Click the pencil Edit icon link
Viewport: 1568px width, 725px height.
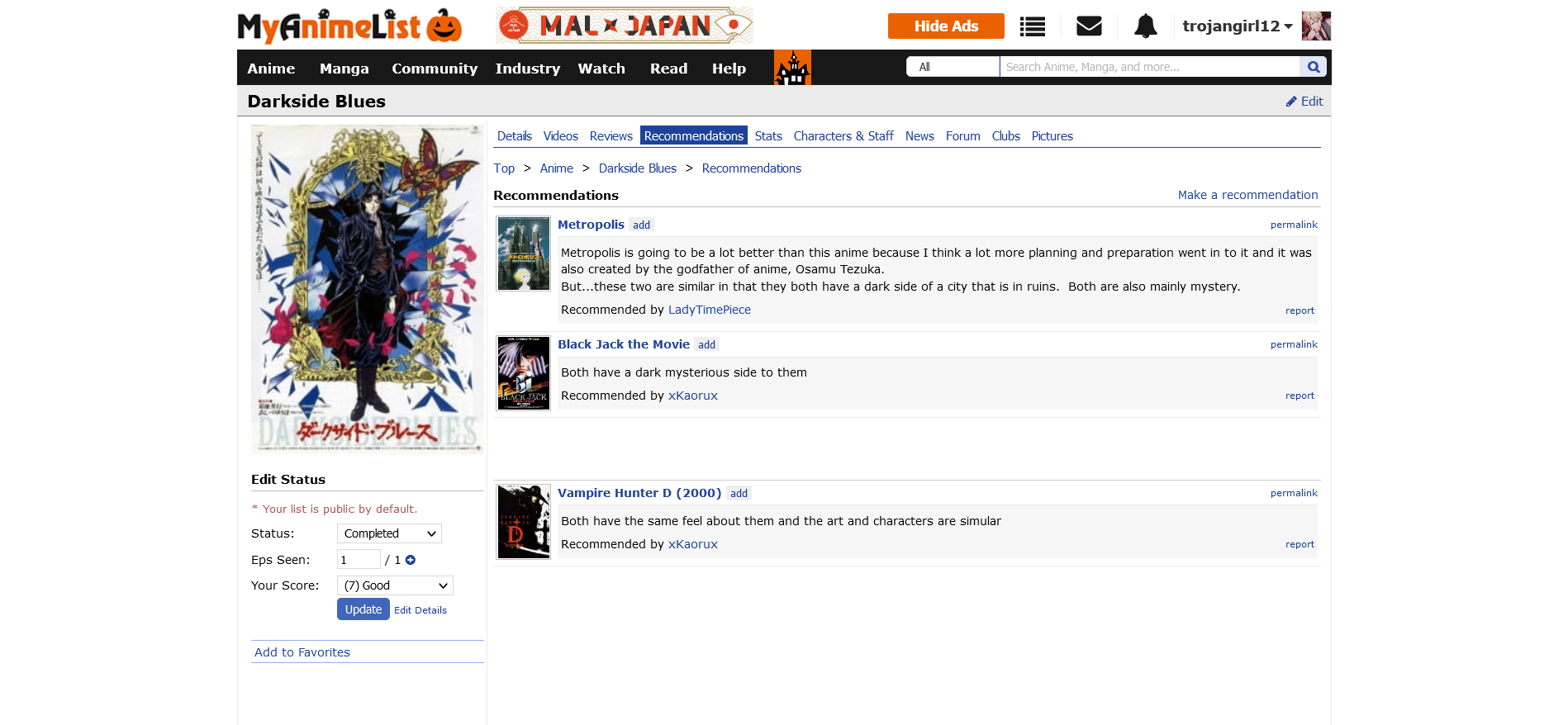pyautogui.click(x=1304, y=102)
